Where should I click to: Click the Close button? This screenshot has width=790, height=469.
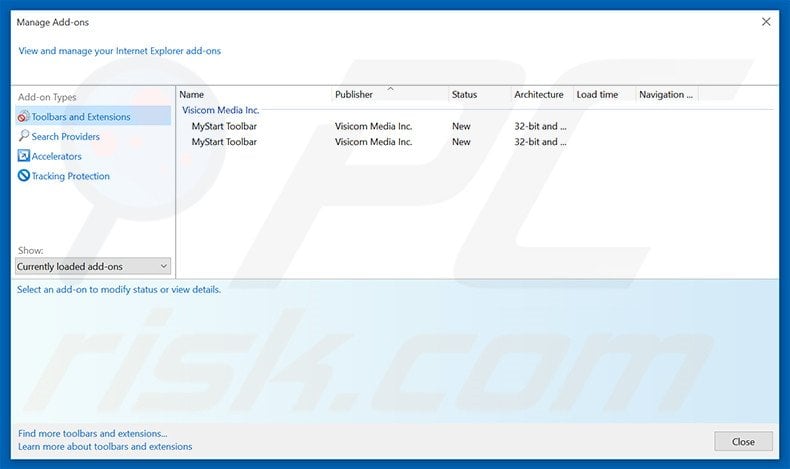click(x=743, y=441)
